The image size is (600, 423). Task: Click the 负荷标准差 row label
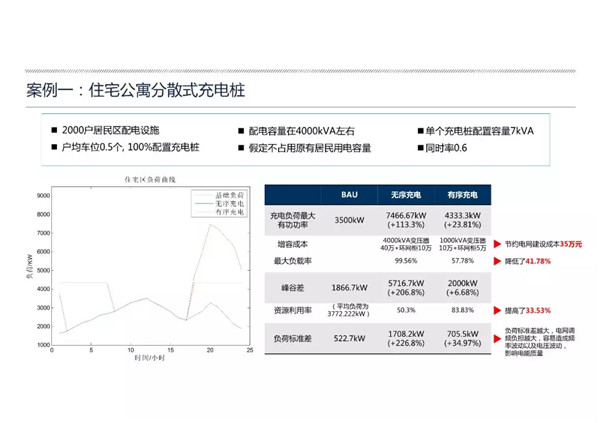(x=292, y=340)
